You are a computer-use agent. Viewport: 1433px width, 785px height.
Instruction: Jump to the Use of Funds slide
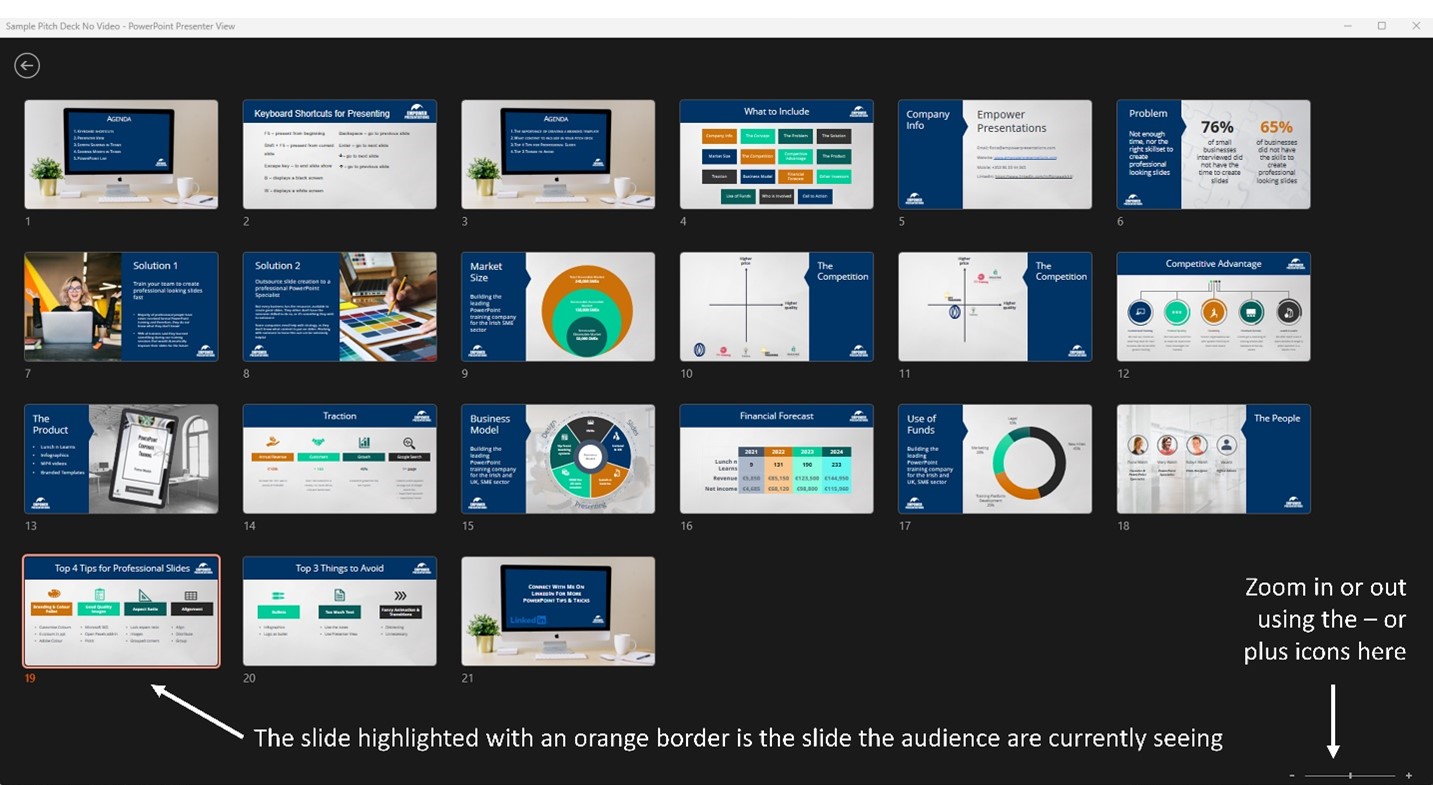click(x=994, y=458)
